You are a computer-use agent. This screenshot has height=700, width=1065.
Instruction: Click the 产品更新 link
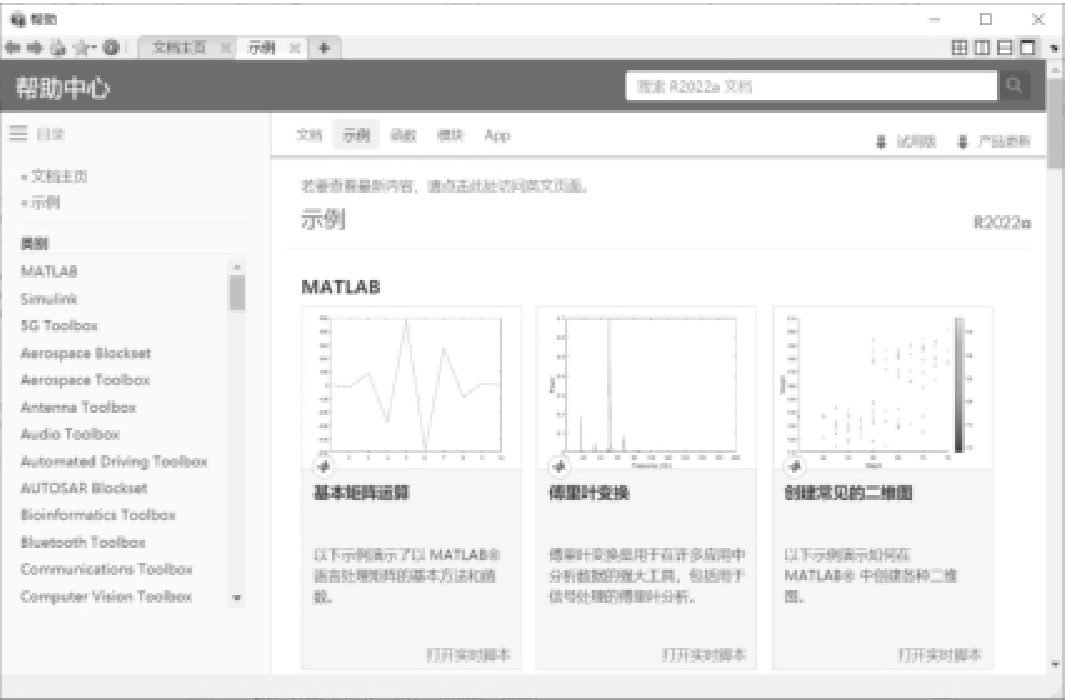point(993,142)
